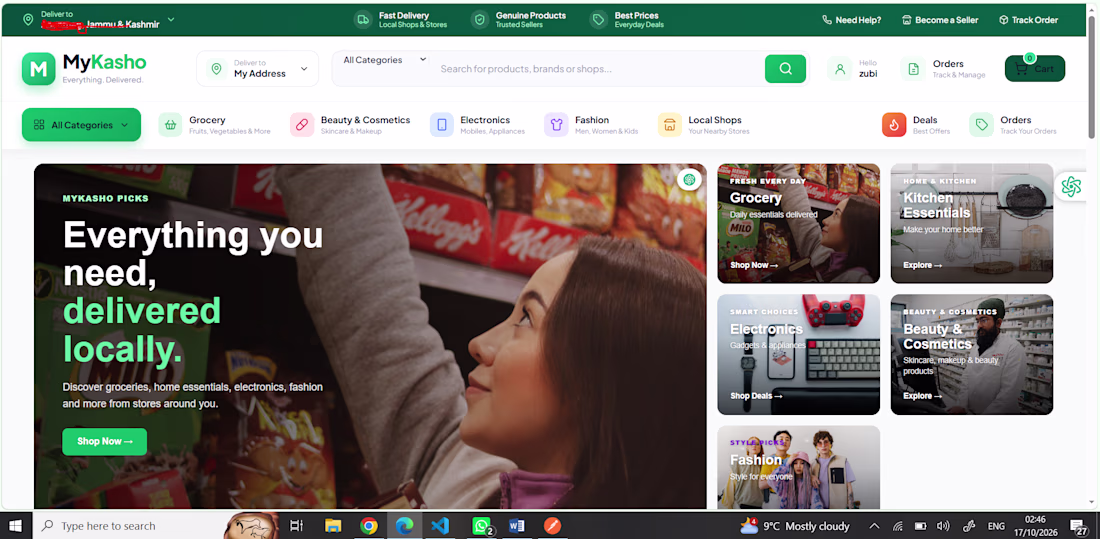Click hero banner Shop Now button
Image resolution: width=1100 pixels, height=539 pixels.
tap(105, 441)
